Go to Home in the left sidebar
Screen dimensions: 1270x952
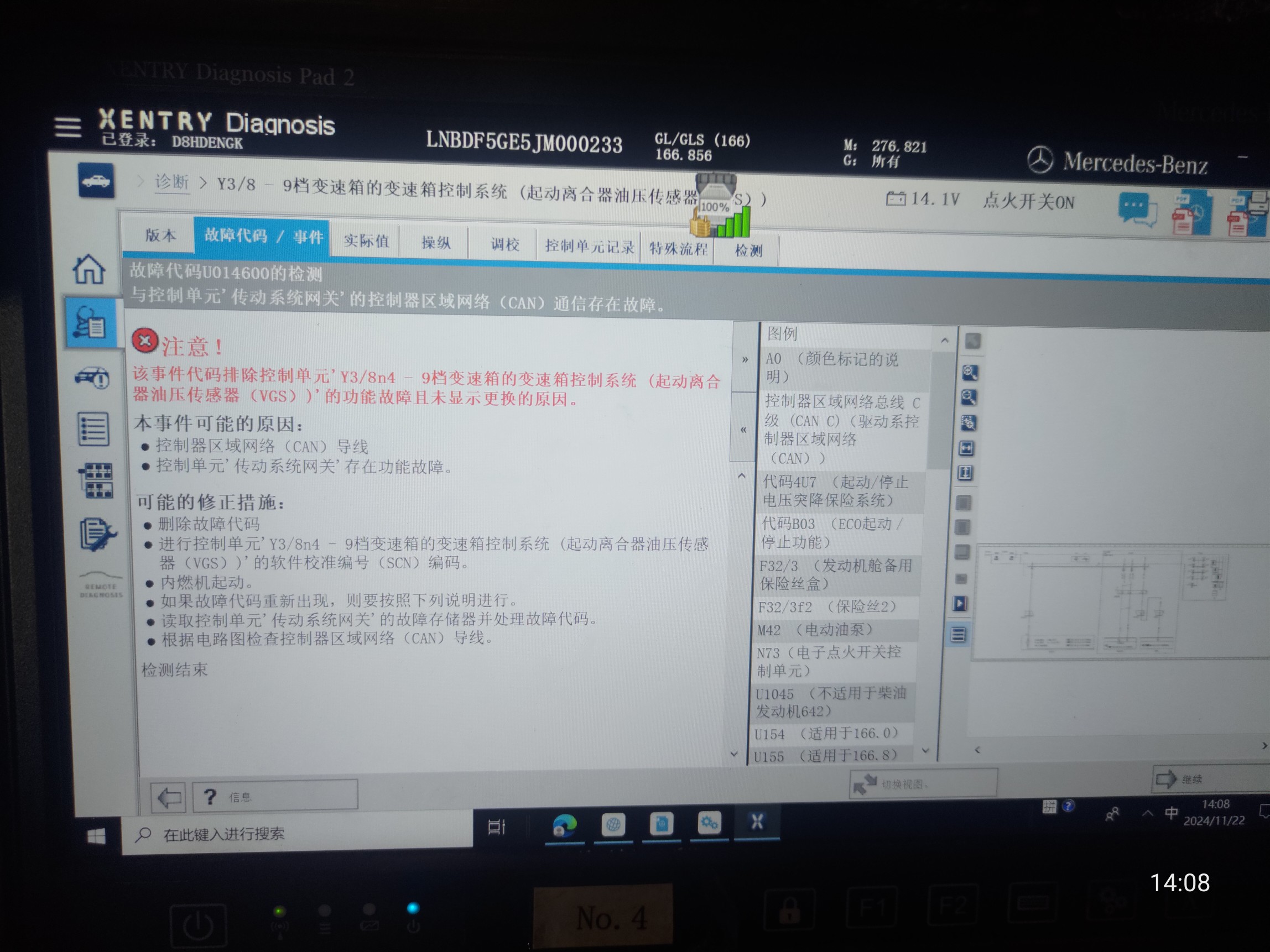tap(89, 269)
